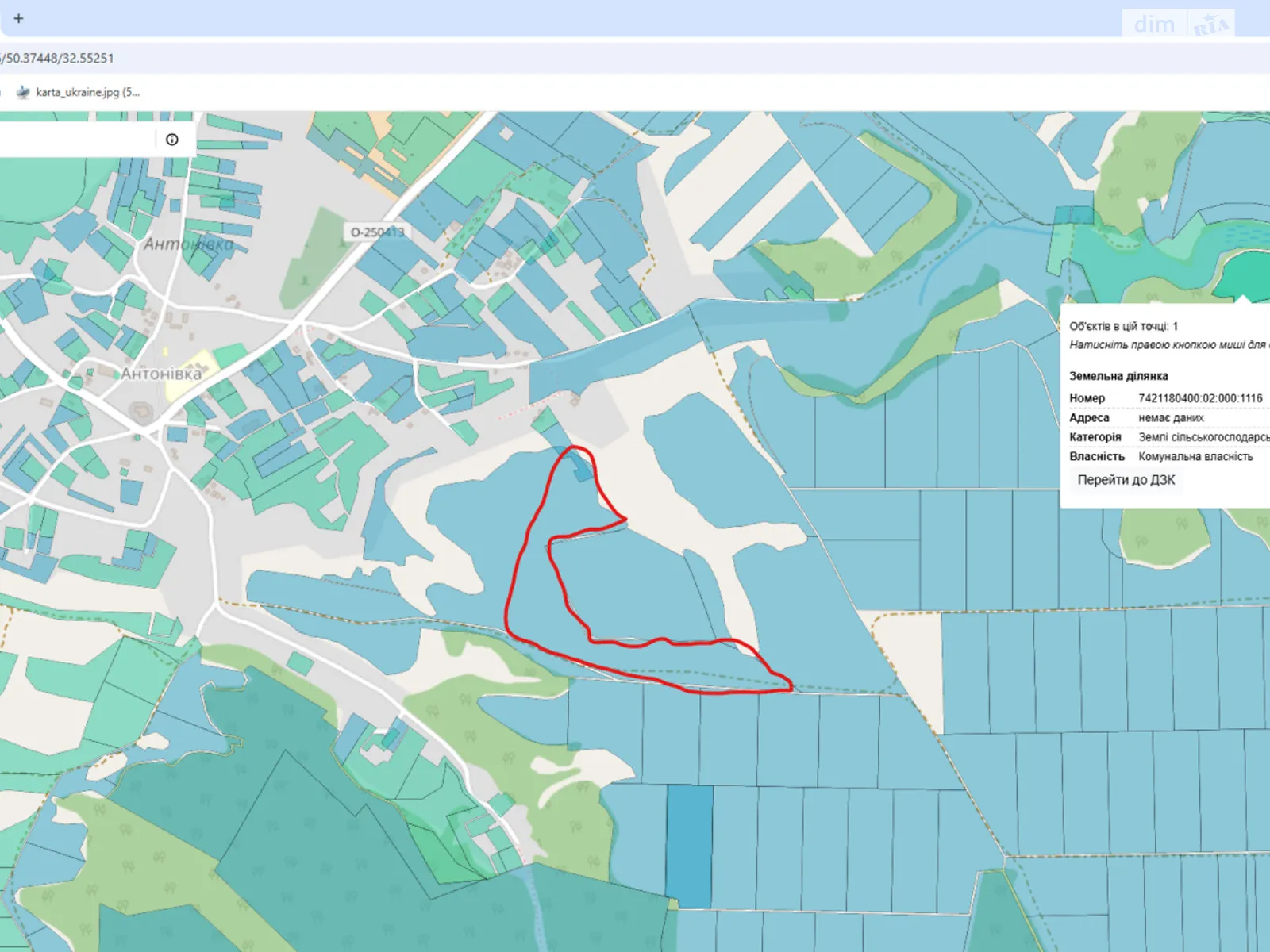Viewport: 1270px width, 952px height.
Task: Click the Комунальна власність ownership value
Action: pyautogui.click(x=1195, y=457)
